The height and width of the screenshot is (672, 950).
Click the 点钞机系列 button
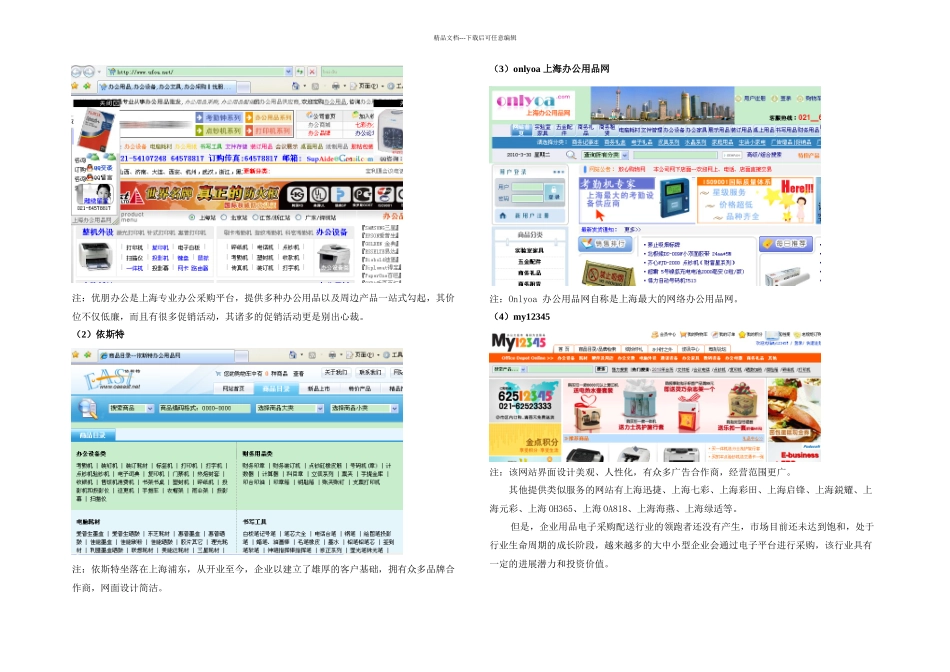pyautogui.click(x=219, y=130)
